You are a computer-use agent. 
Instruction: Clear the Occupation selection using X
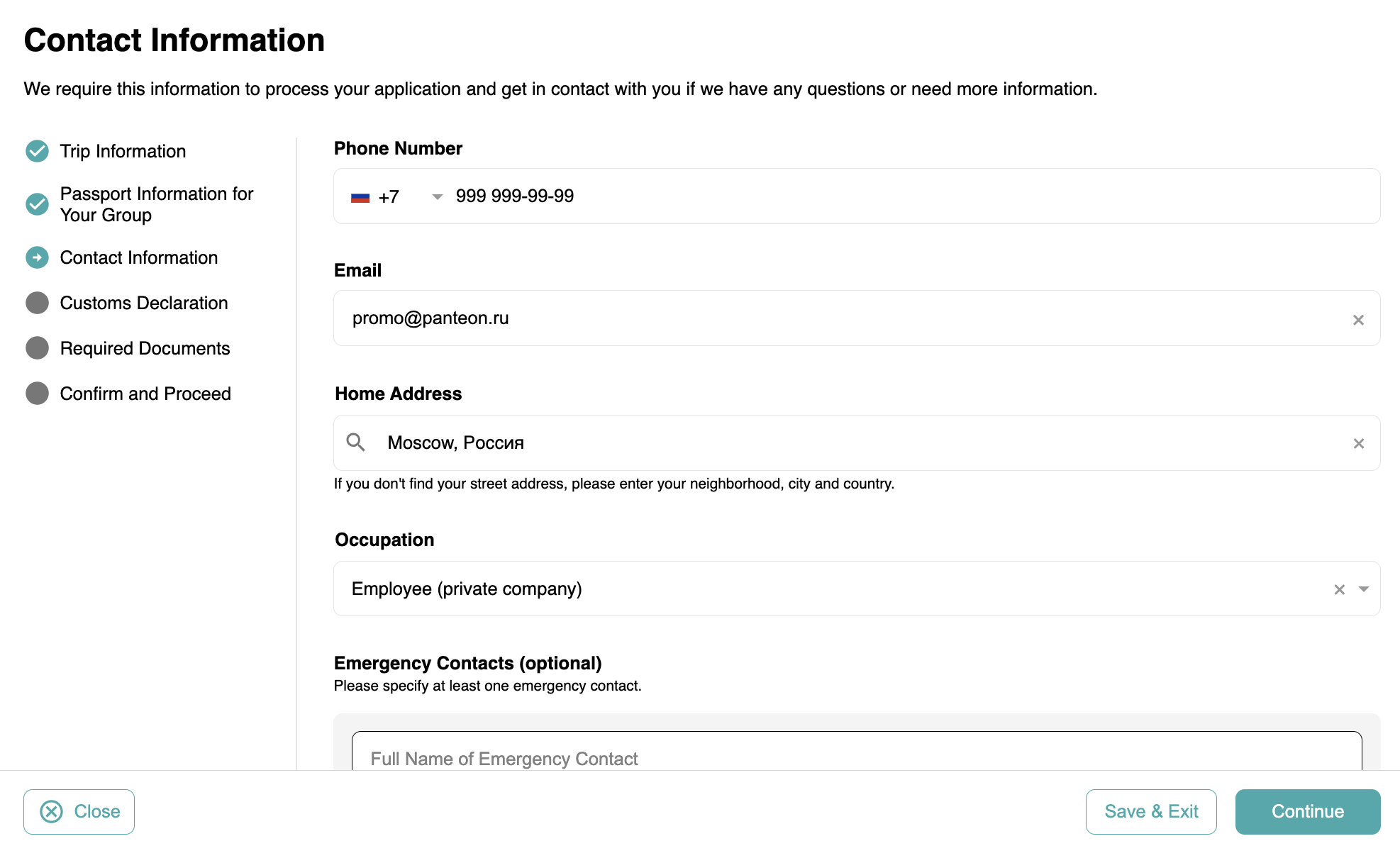coord(1339,589)
